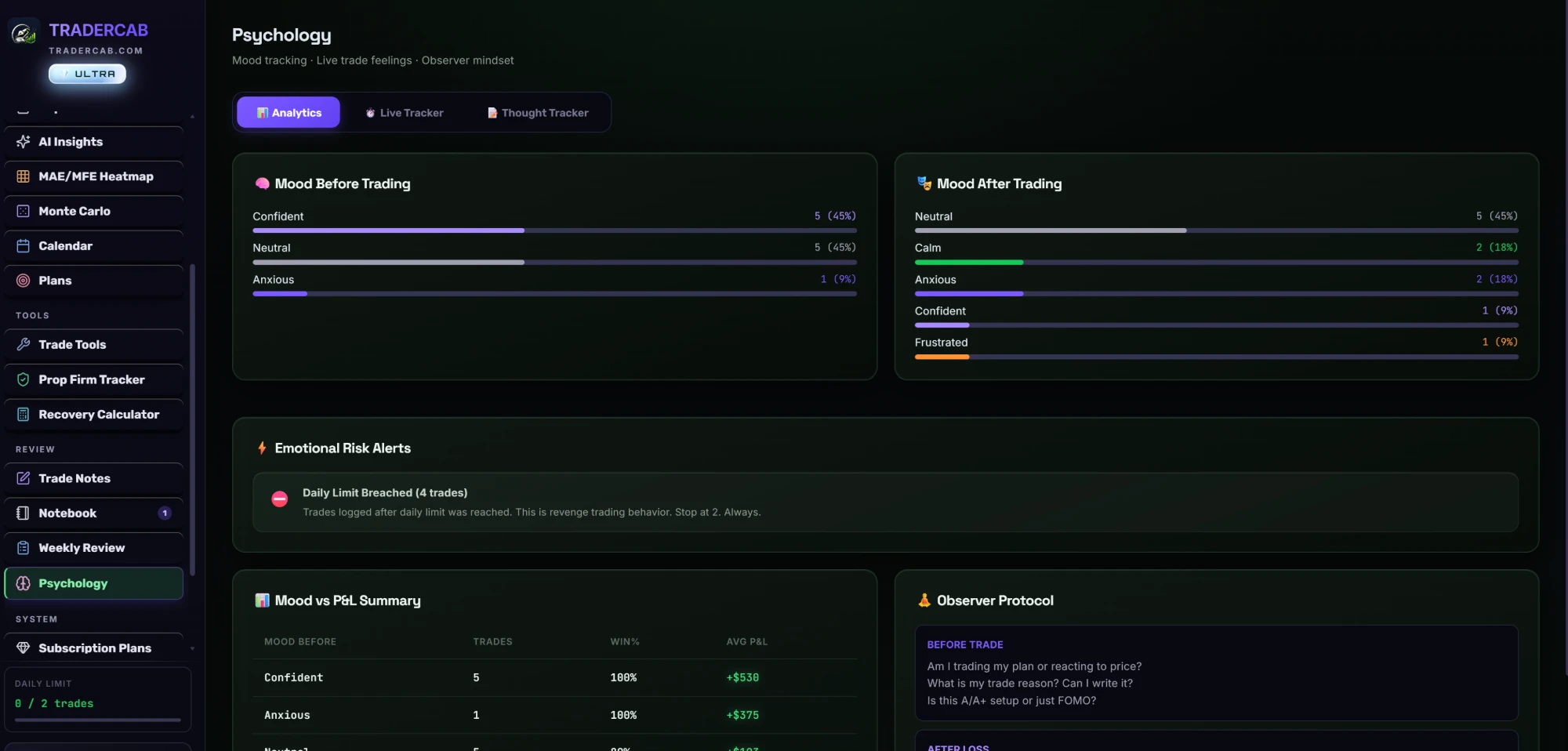Screen dimensions: 1568x751
Task: Click the Trade Notes pencil icon
Action: tap(24, 478)
